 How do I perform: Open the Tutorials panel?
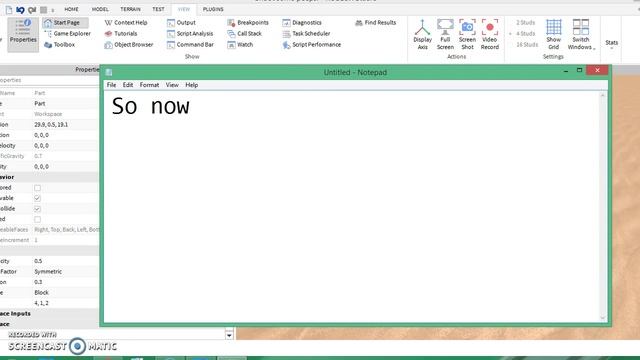121,33
